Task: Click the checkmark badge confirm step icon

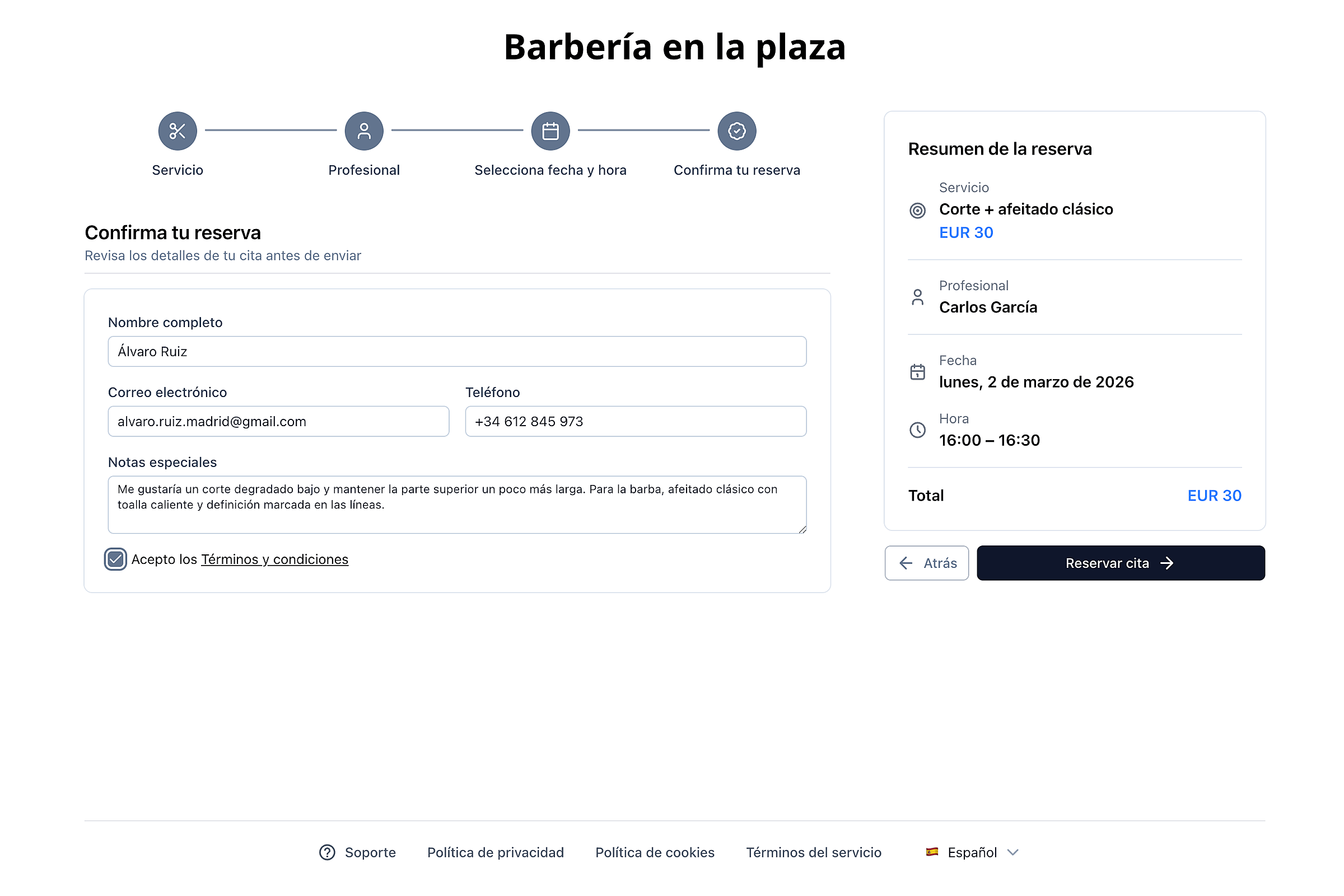Action: (736, 131)
